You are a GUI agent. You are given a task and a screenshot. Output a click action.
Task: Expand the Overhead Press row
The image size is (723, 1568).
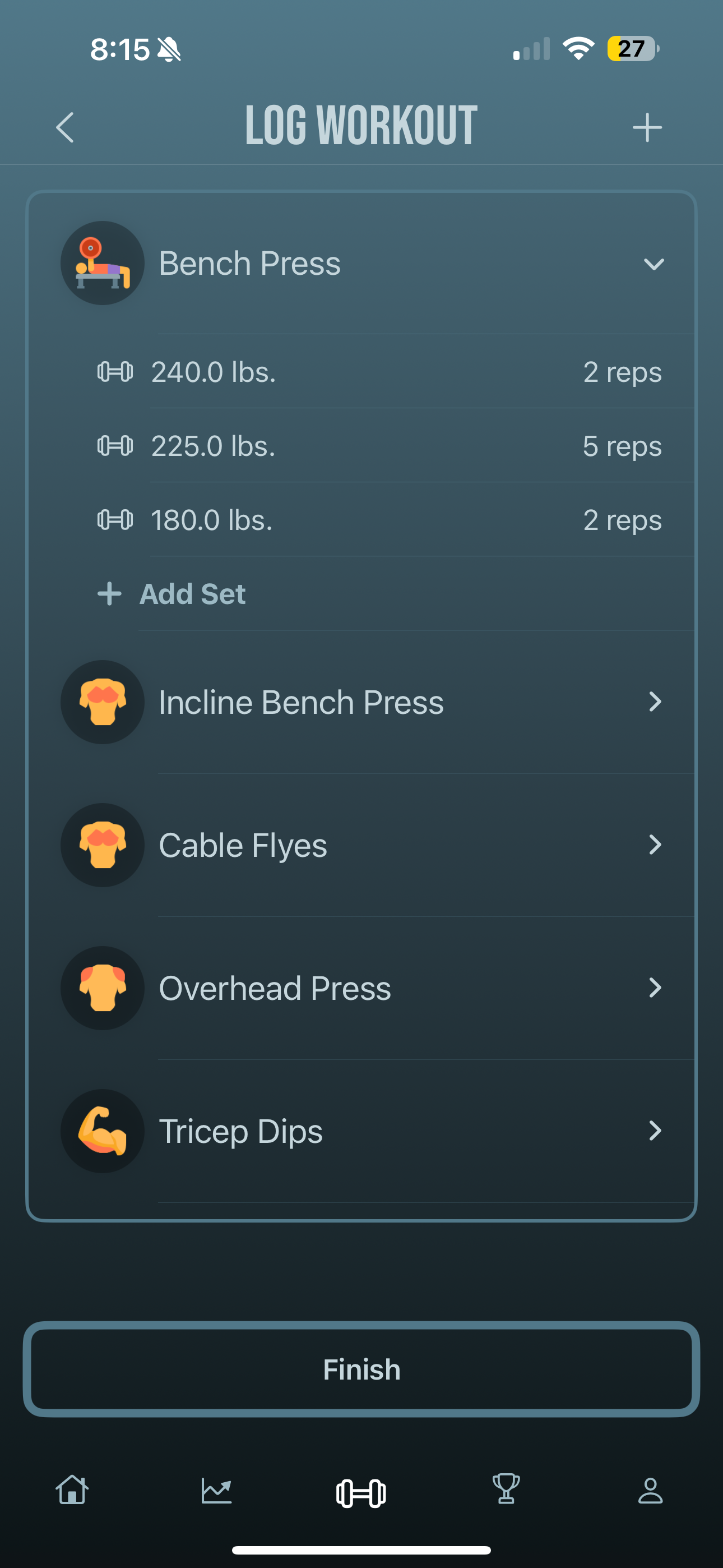pos(361,988)
